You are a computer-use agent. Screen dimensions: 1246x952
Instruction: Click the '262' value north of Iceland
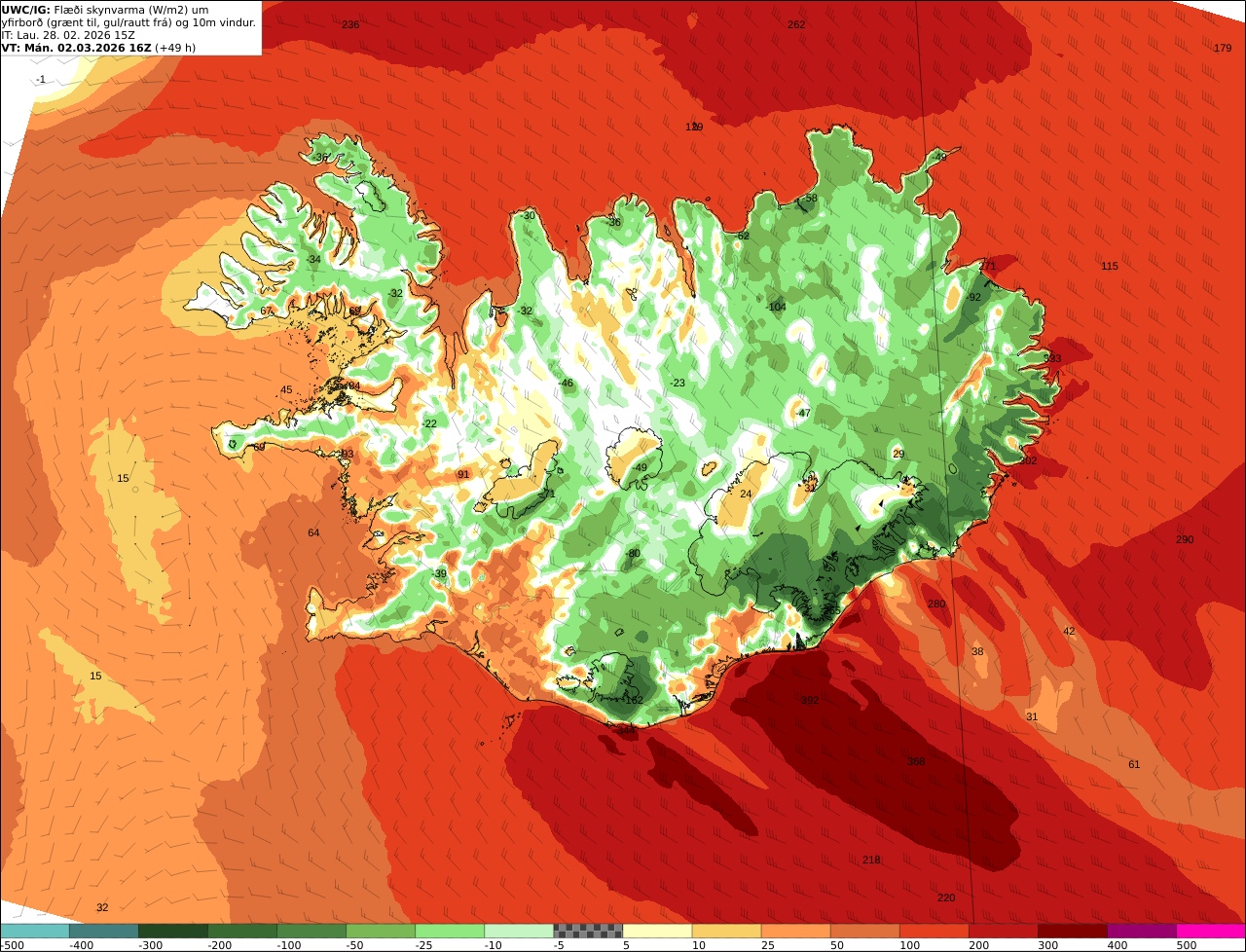pyautogui.click(x=796, y=24)
